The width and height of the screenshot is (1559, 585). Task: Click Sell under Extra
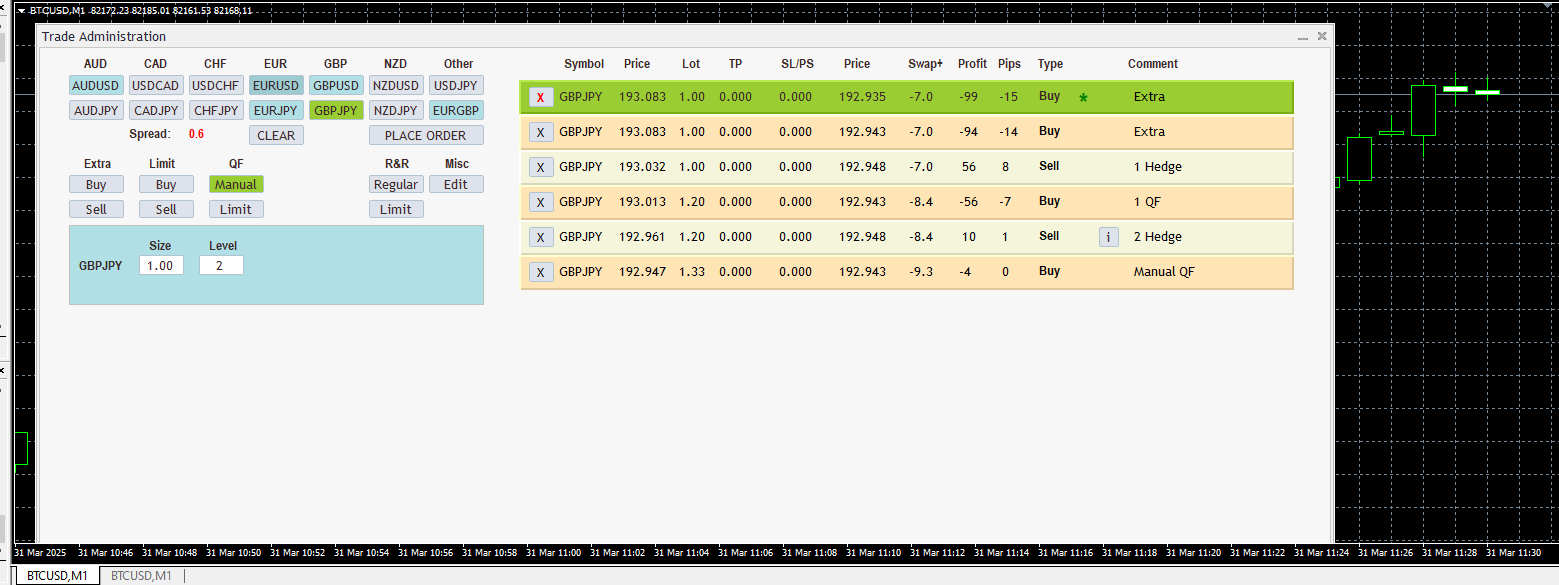96,209
